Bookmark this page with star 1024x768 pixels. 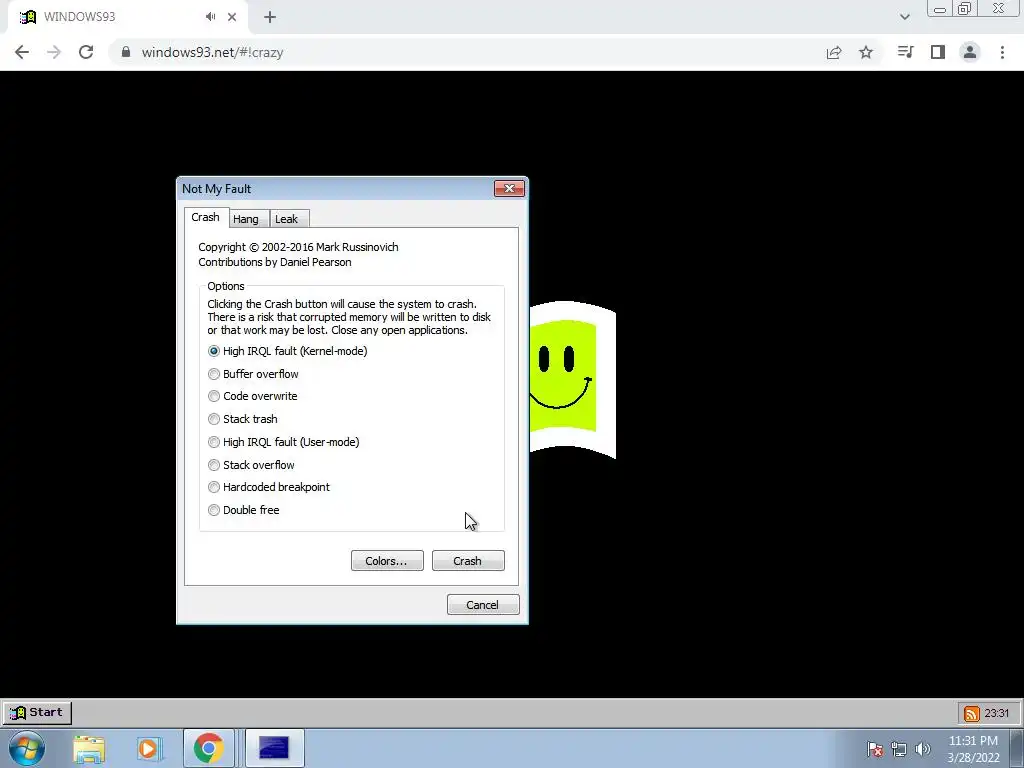pos(866,52)
